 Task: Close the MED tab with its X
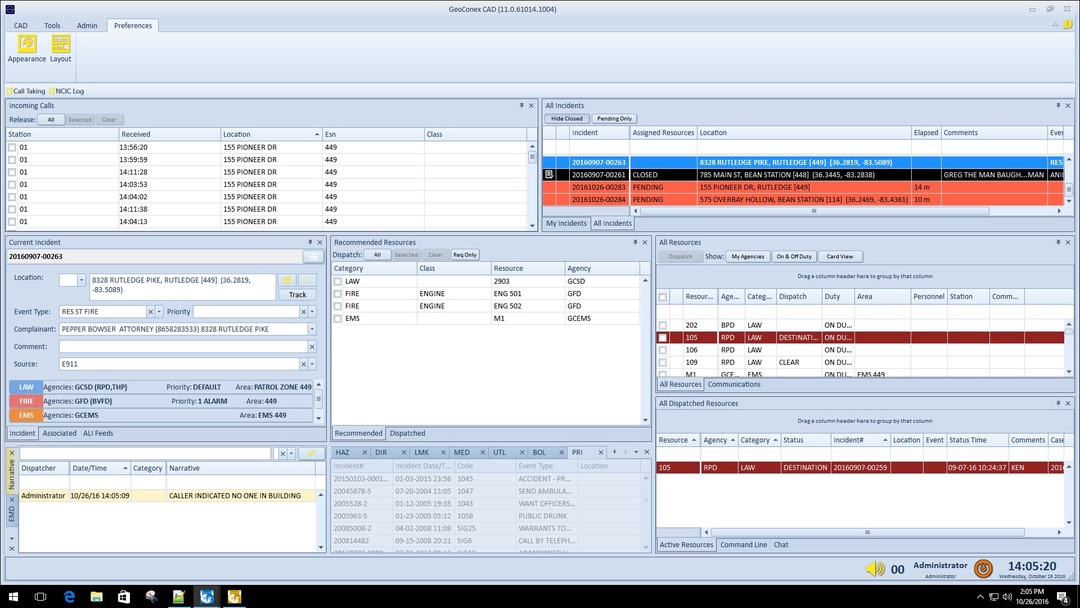(x=482, y=452)
